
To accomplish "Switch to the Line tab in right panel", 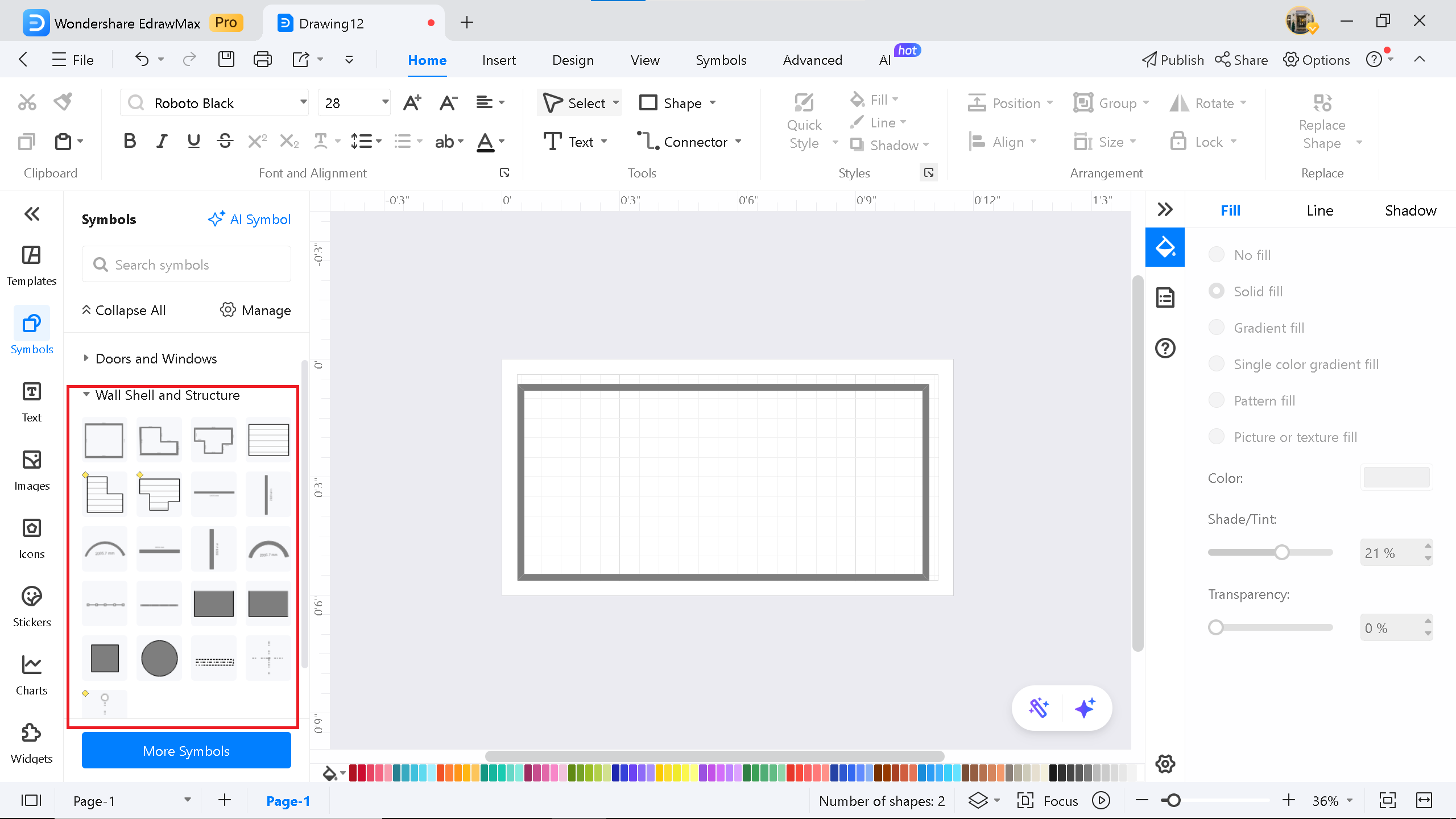I will [x=1319, y=210].
